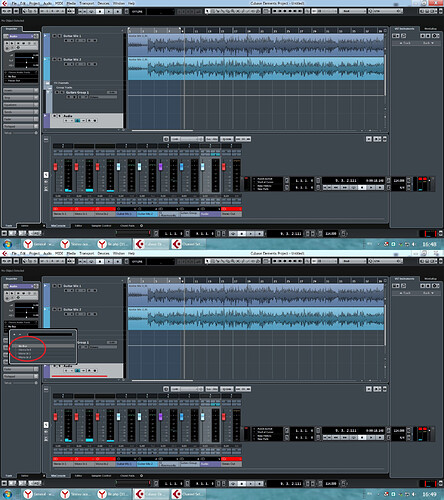The width and height of the screenshot is (444, 500).
Task: Toggle Cycle on upper floating transport panel
Action: coord(354,187)
